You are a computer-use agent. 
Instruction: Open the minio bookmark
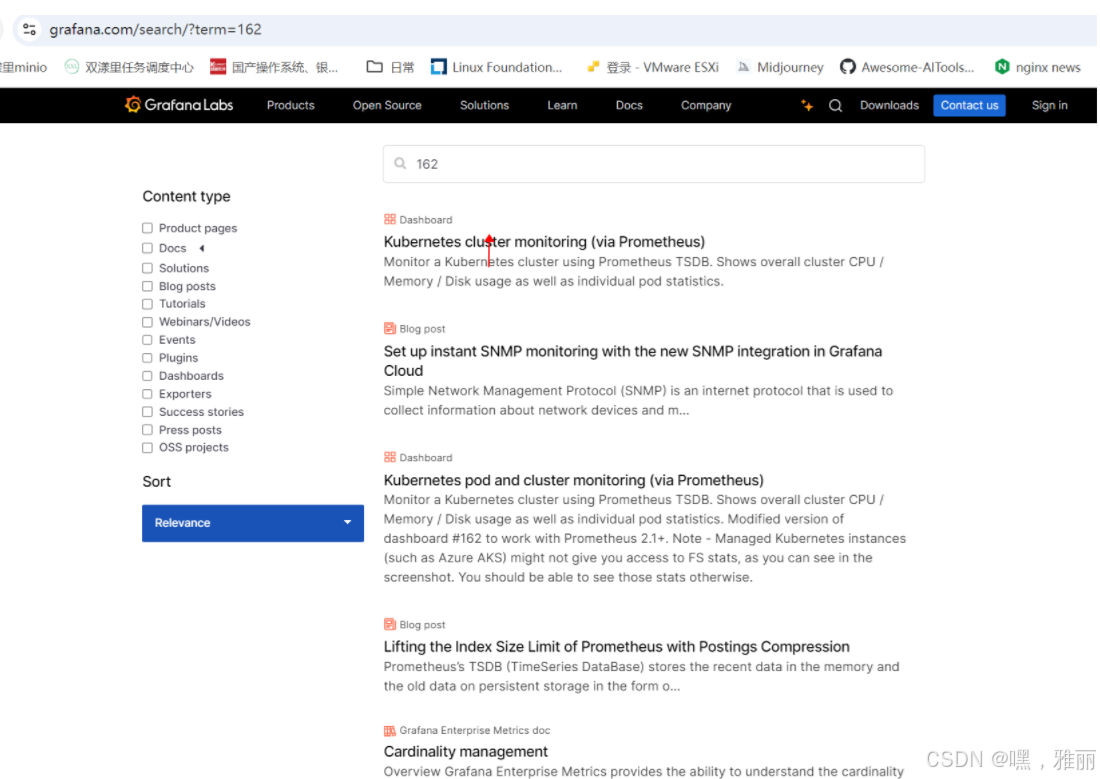coord(24,67)
